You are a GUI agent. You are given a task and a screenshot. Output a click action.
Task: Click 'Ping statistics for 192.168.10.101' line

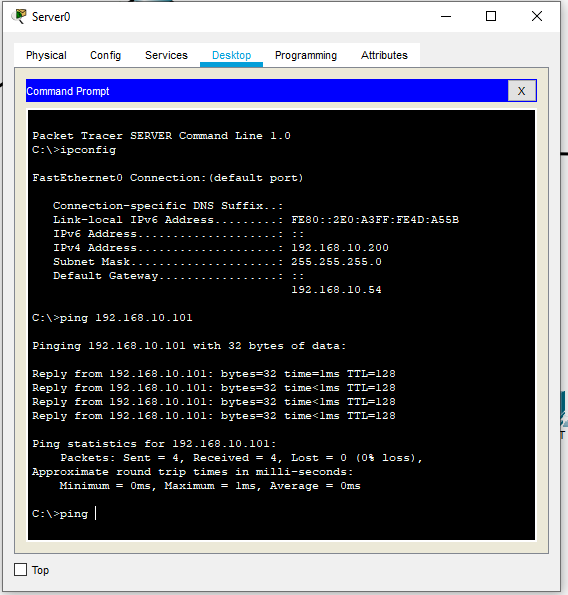click(x=154, y=444)
